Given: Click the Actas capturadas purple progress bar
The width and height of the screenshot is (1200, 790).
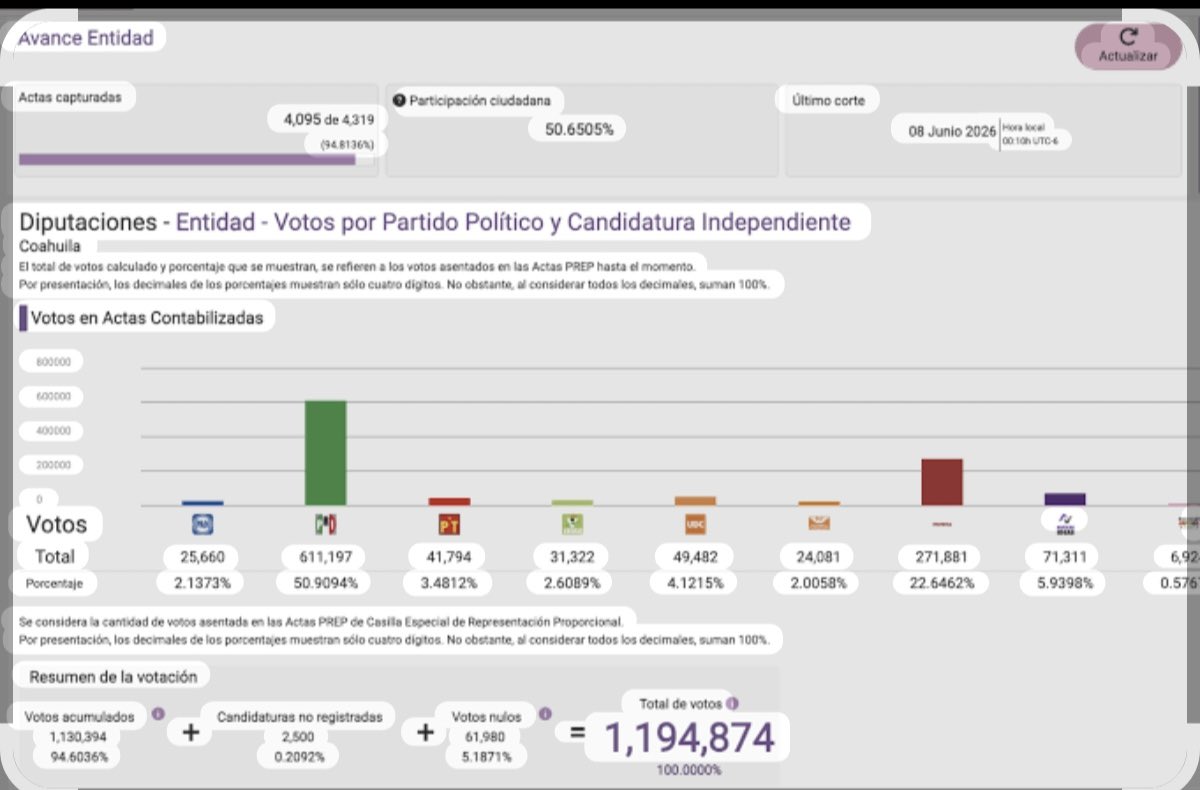Looking at the screenshot, I should [x=187, y=159].
